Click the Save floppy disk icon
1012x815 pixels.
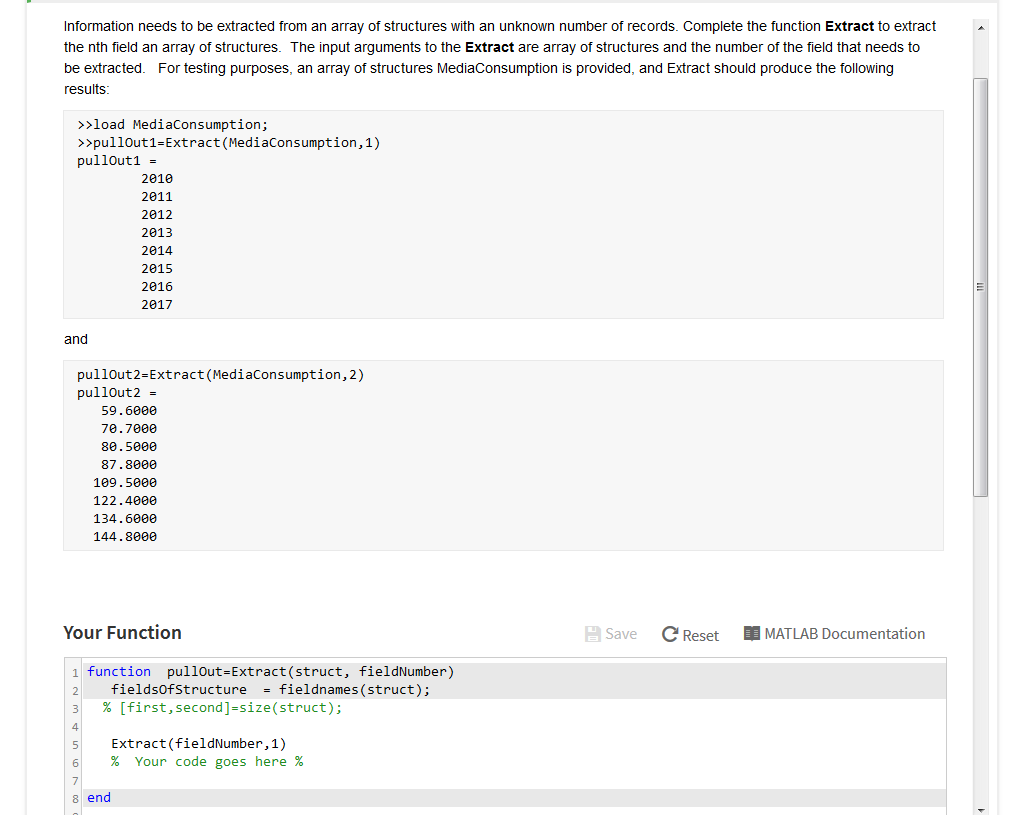pyautogui.click(x=593, y=634)
